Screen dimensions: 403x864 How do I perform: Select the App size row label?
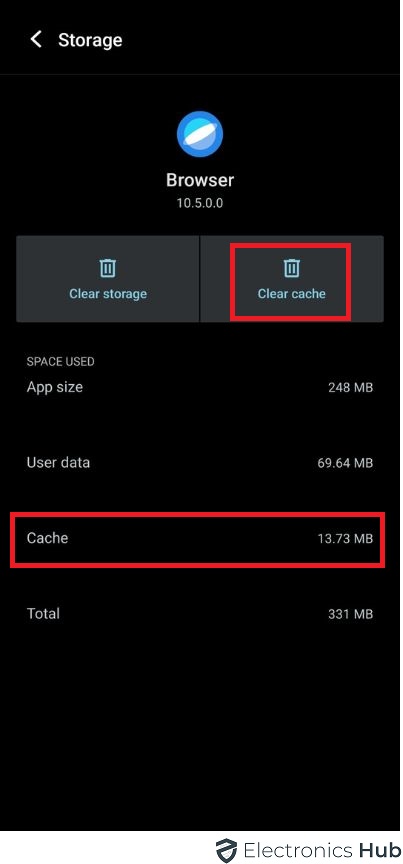pyautogui.click(x=55, y=387)
